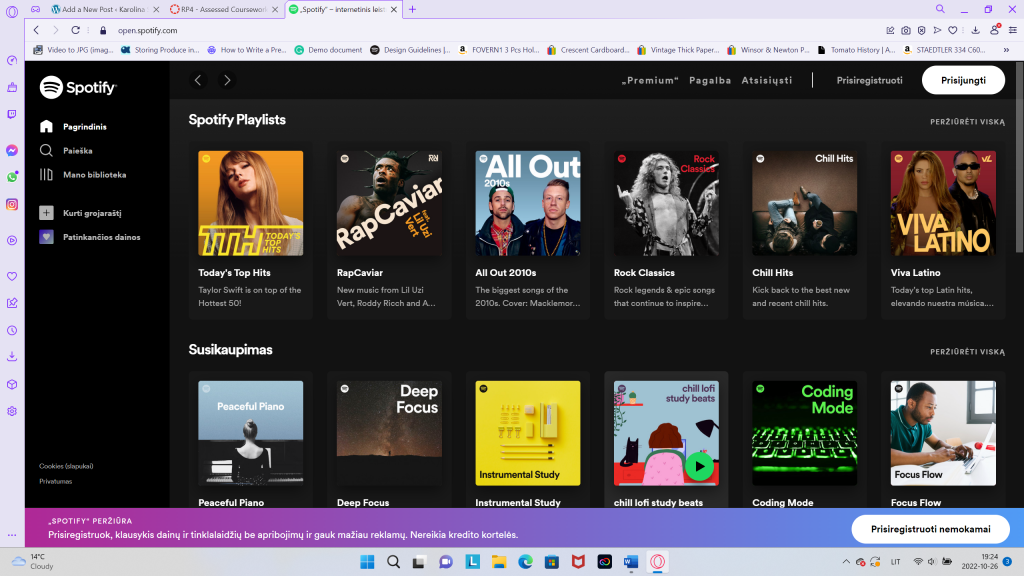The height and width of the screenshot is (576, 1024).
Task: Open Atsisiųsti download link
Action: 767,80
